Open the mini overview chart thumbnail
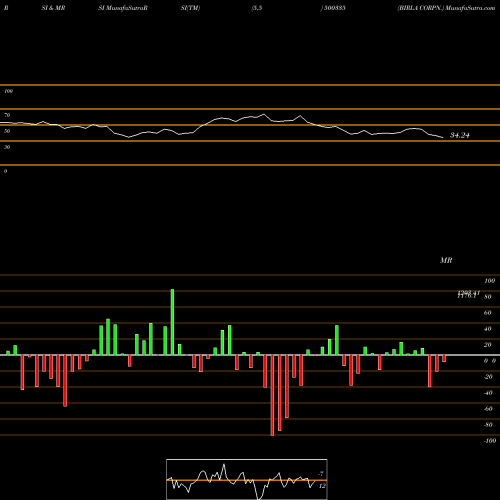The height and width of the screenshot is (500, 500). [x=247, y=479]
